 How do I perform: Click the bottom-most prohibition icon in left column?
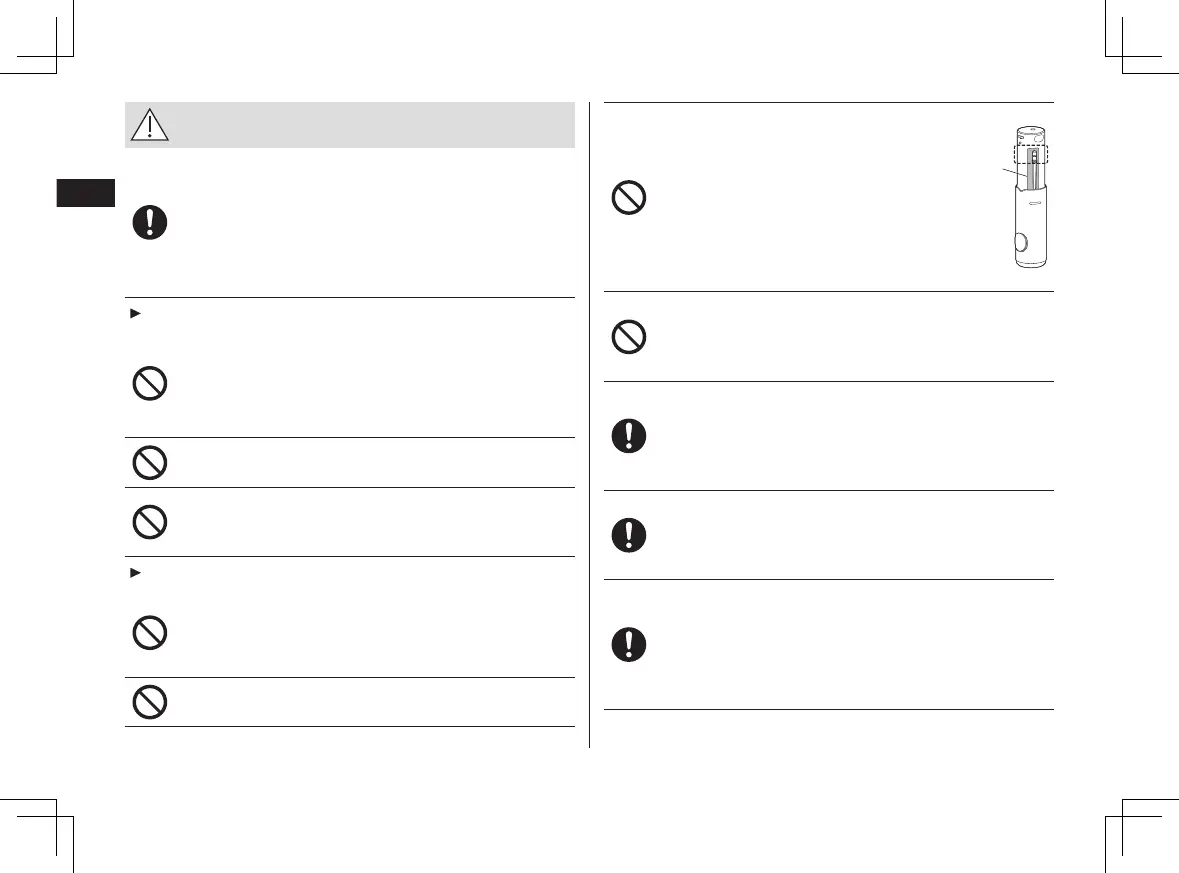coord(150,702)
